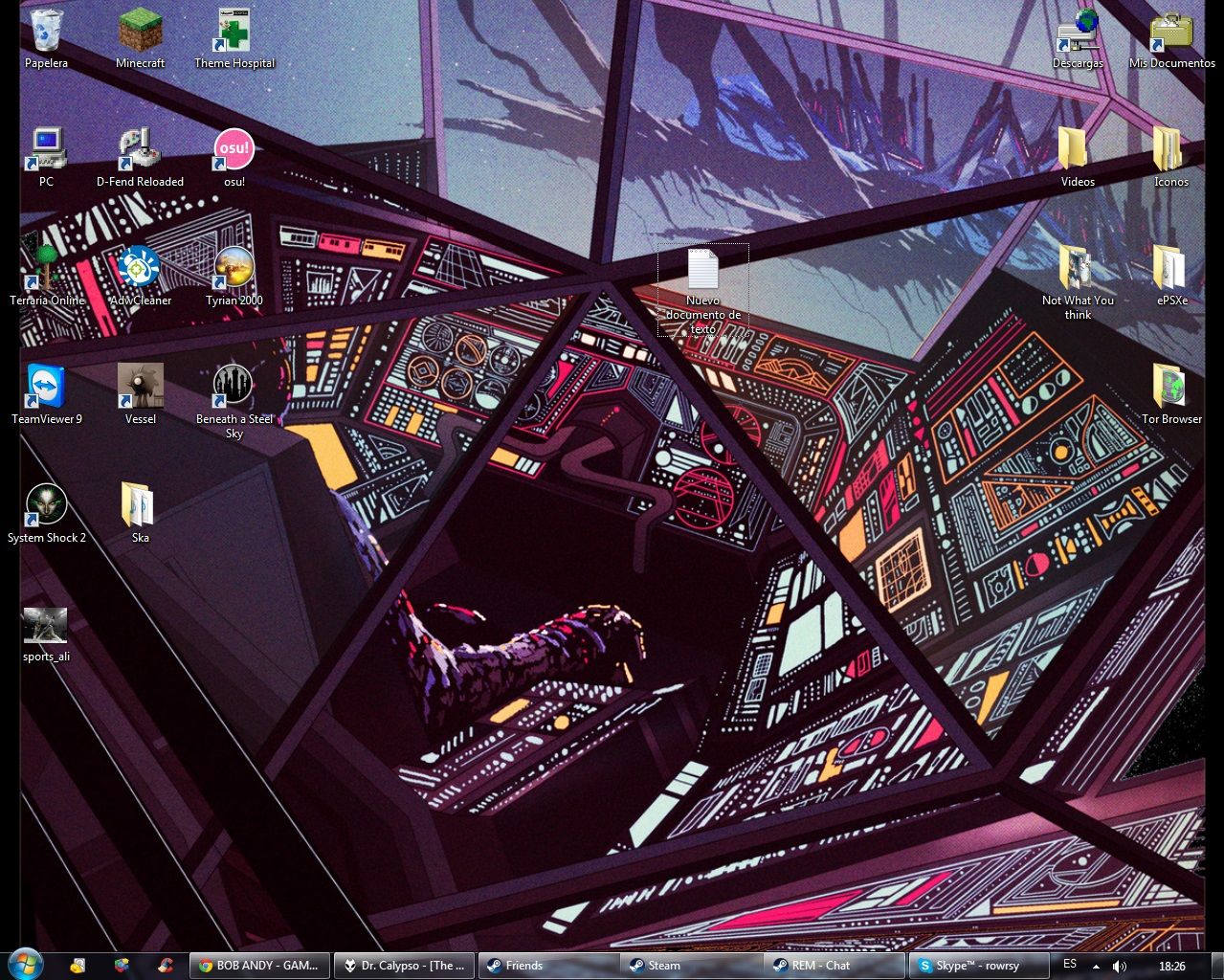
Task: Click the Tyrian 2000 game icon
Action: (x=234, y=270)
